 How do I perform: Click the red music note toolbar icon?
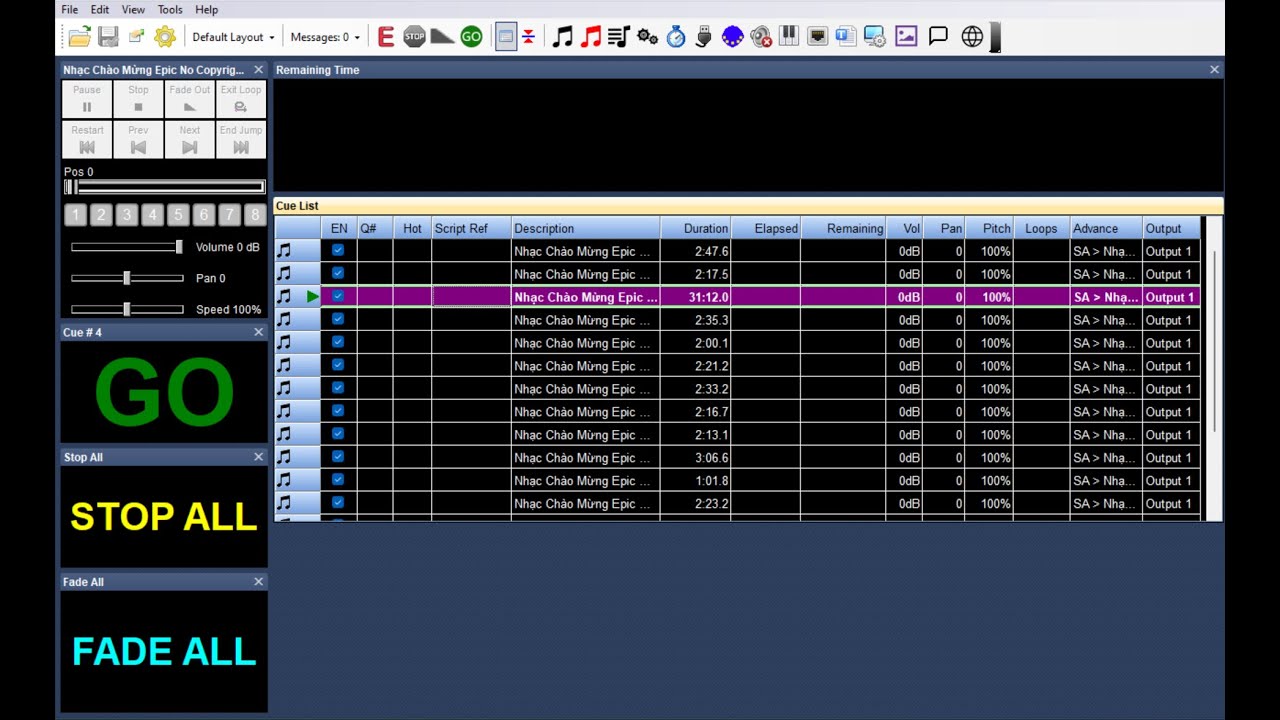point(591,37)
